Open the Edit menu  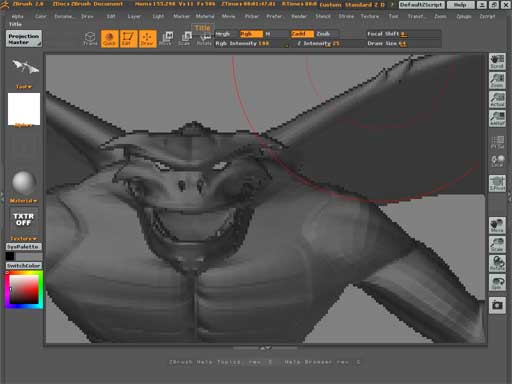coord(111,16)
